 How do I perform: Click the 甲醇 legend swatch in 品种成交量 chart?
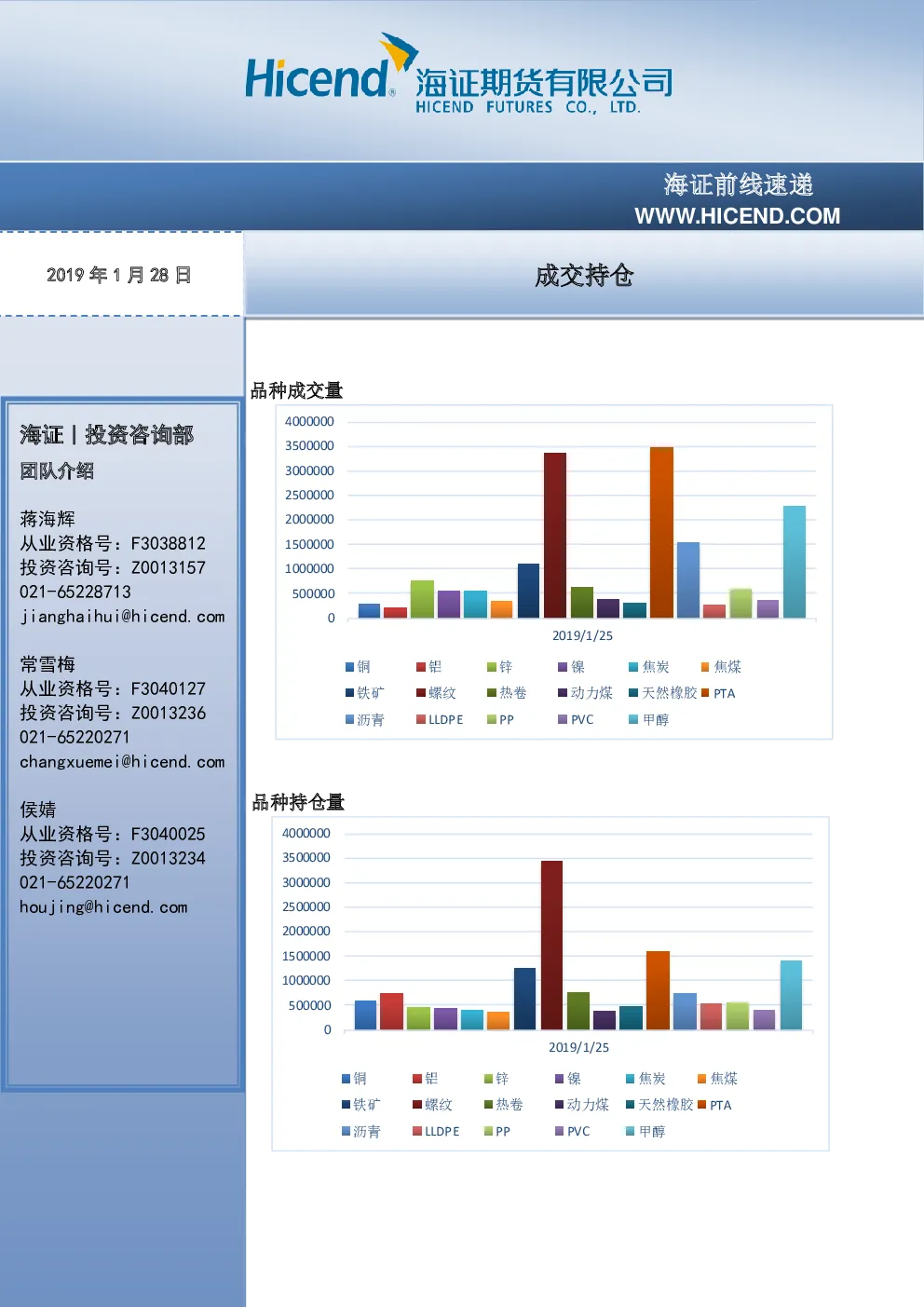(633, 719)
